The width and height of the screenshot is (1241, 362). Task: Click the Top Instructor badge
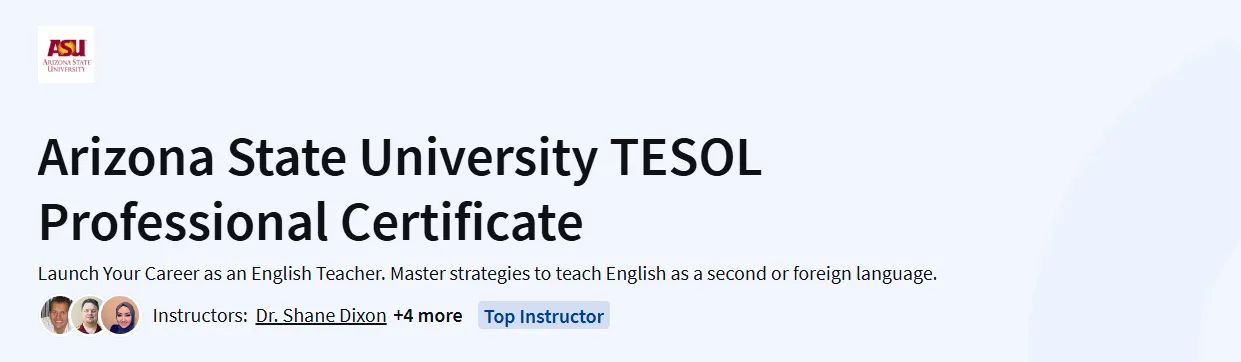pyautogui.click(x=544, y=316)
